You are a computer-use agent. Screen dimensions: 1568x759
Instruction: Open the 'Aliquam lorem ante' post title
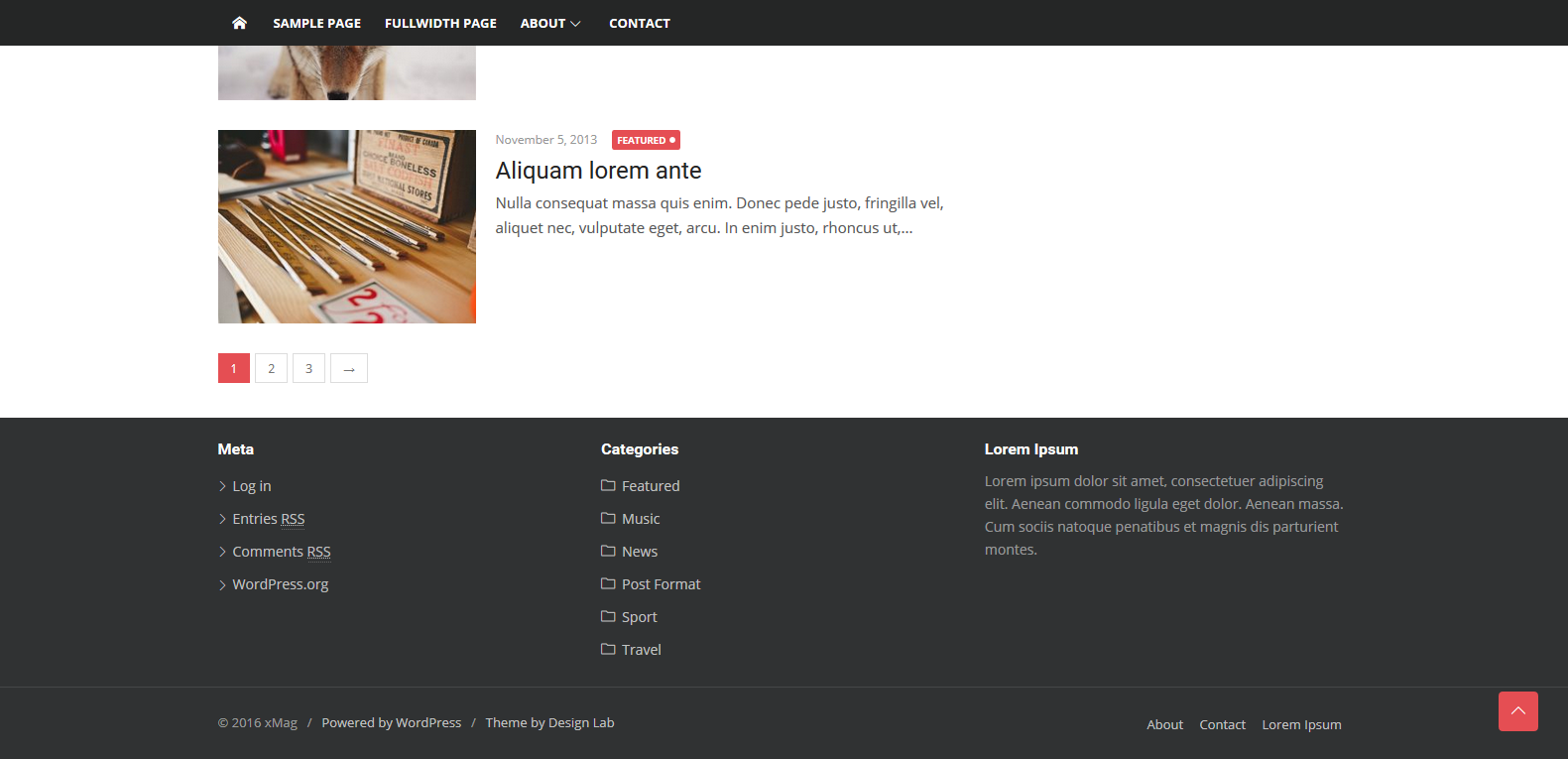598,171
